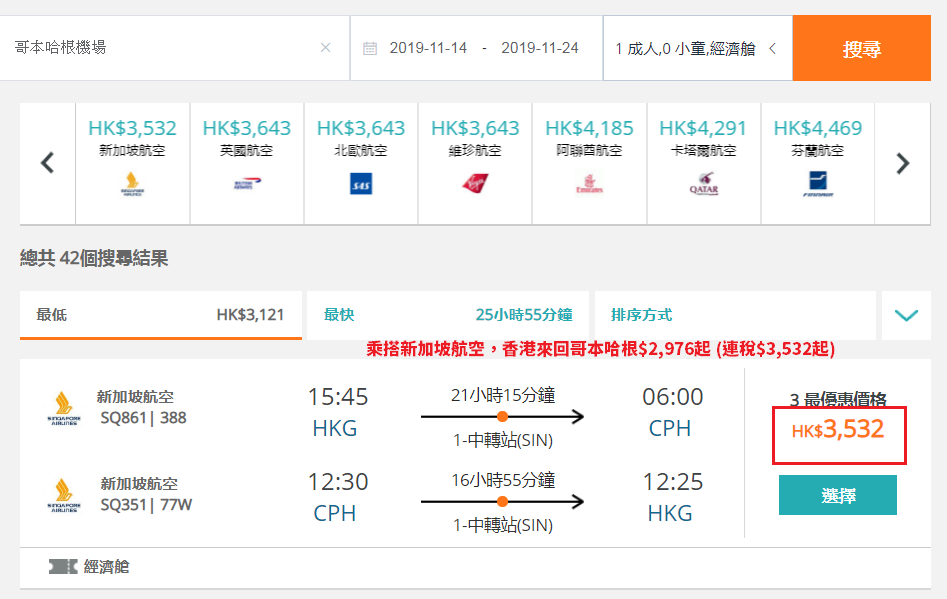Change departure date 2019-11-14
The image size is (947, 599).
[428, 48]
